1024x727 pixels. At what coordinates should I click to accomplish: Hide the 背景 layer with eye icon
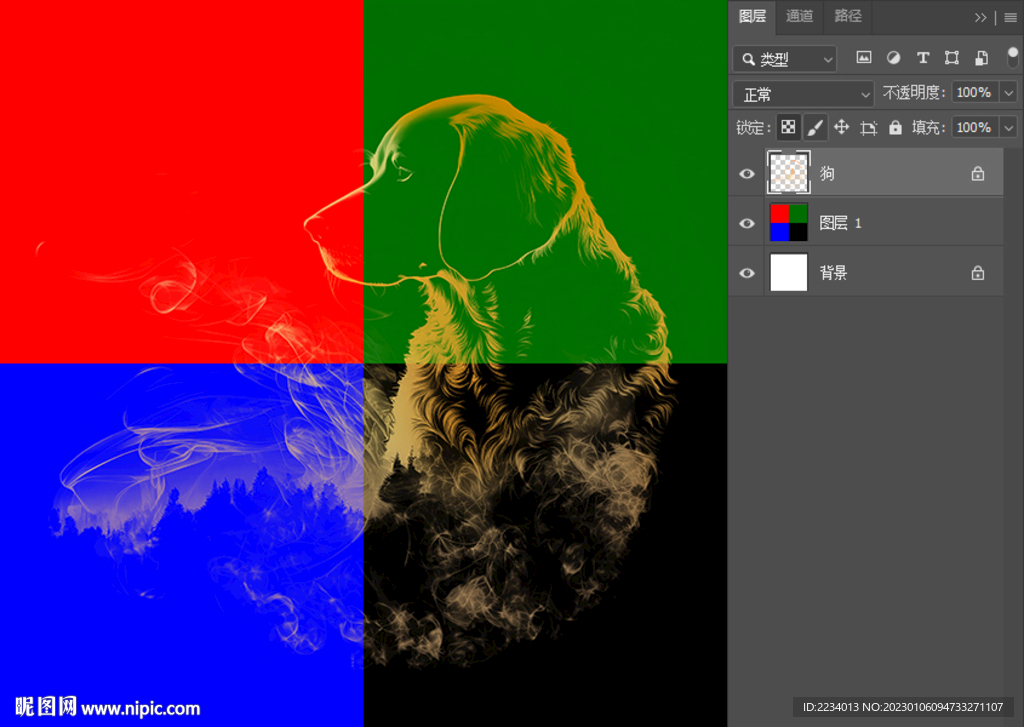[x=747, y=273]
